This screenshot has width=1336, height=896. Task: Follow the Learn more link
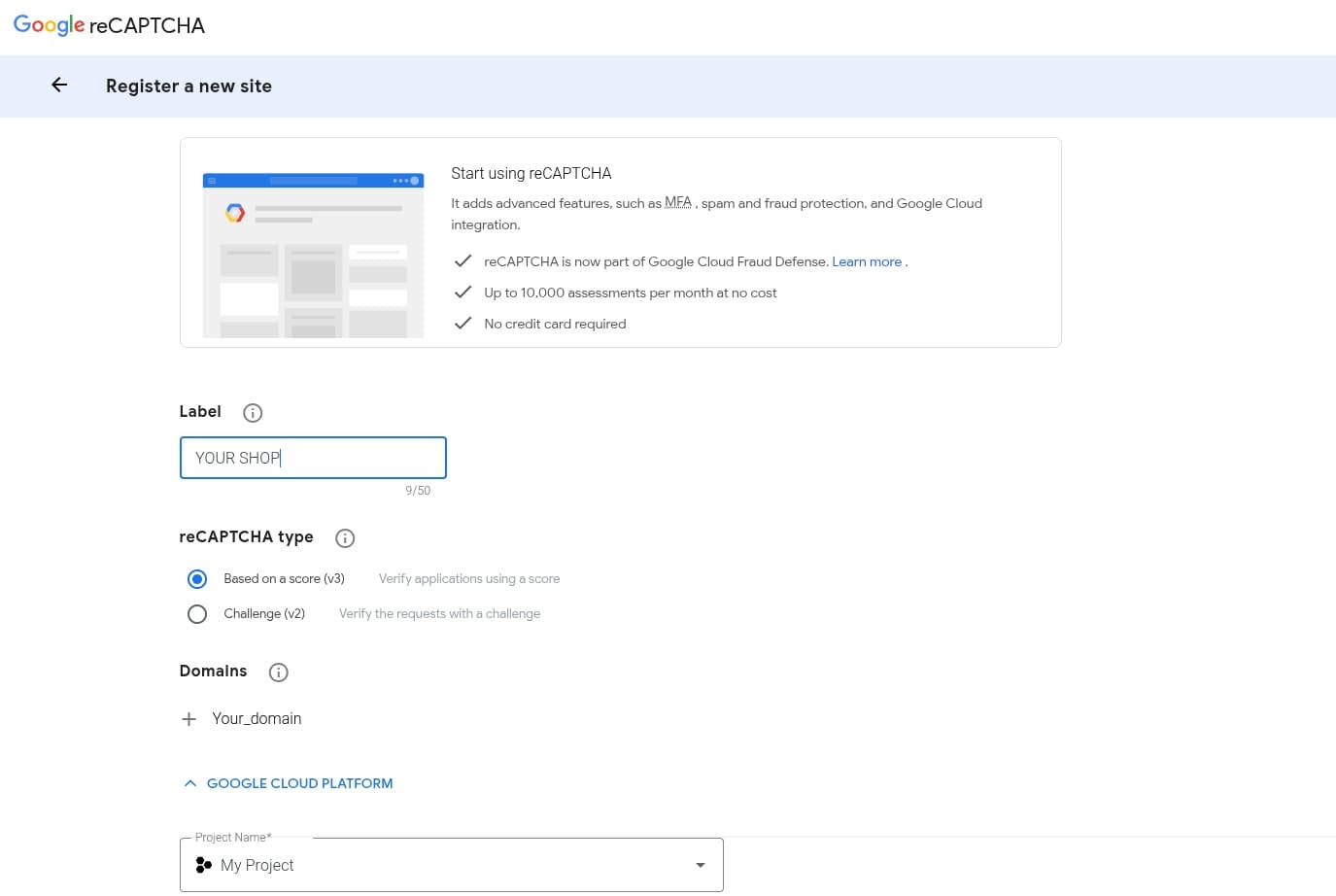(x=867, y=261)
